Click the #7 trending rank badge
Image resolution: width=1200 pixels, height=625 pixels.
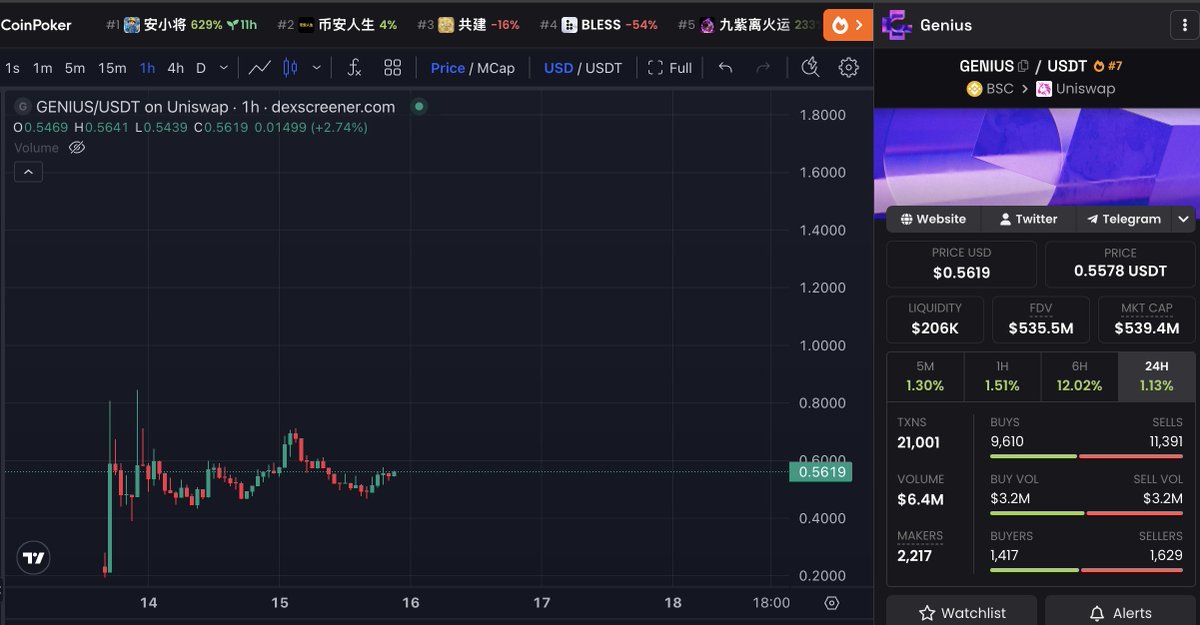[x=1108, y=66]
